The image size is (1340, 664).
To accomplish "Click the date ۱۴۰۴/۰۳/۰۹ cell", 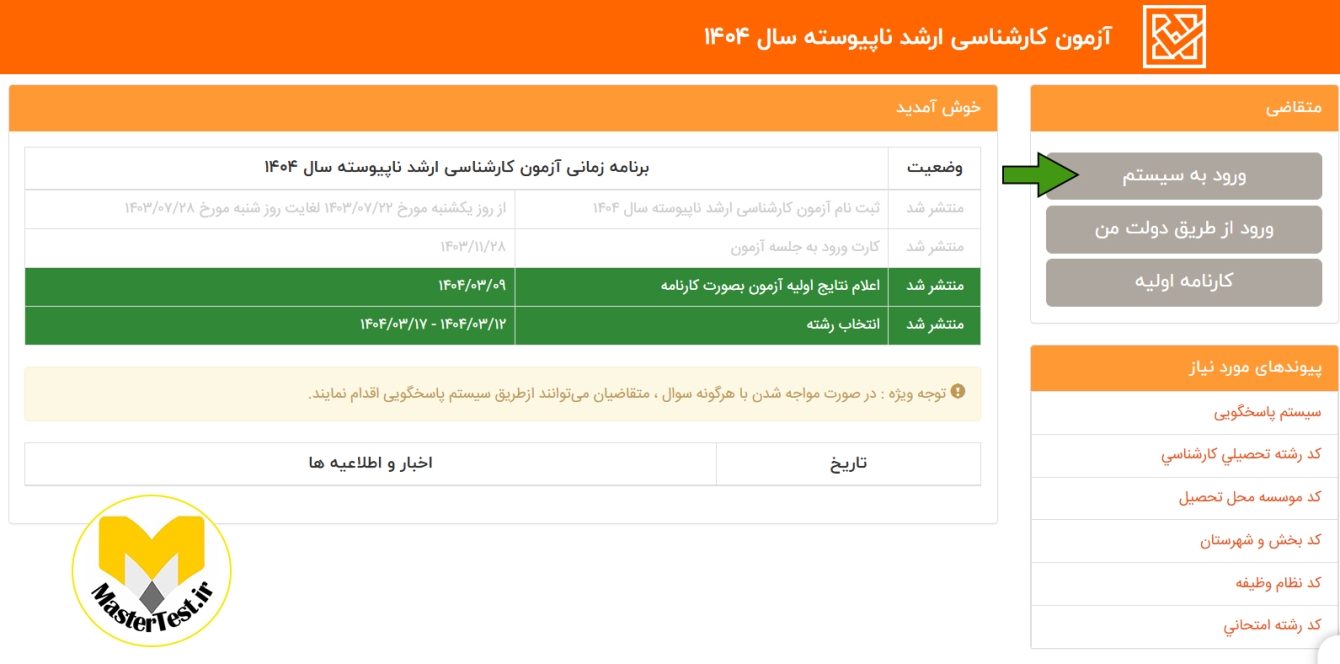I will (x=270, y=286).
